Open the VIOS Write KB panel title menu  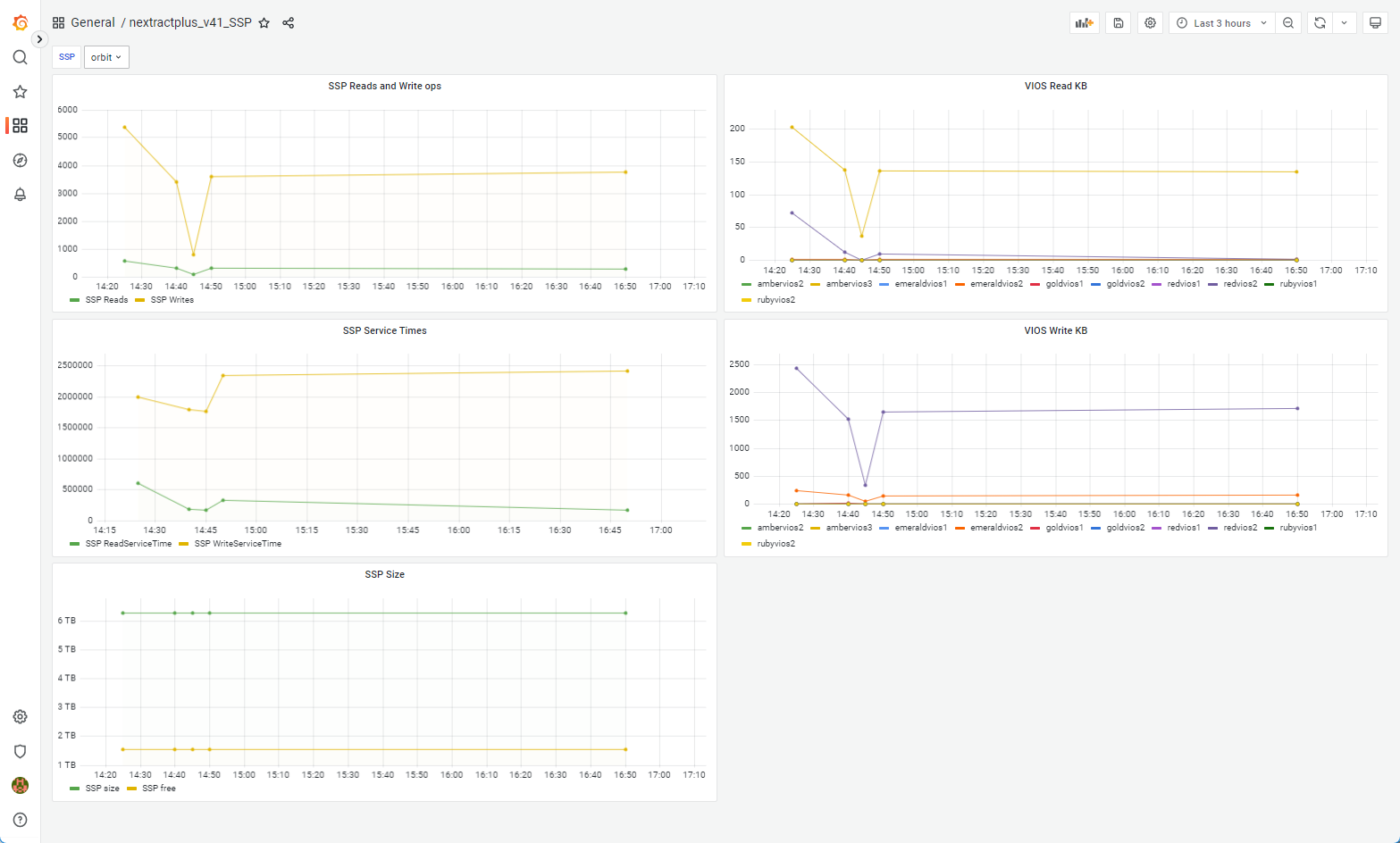pos(1055,330)
